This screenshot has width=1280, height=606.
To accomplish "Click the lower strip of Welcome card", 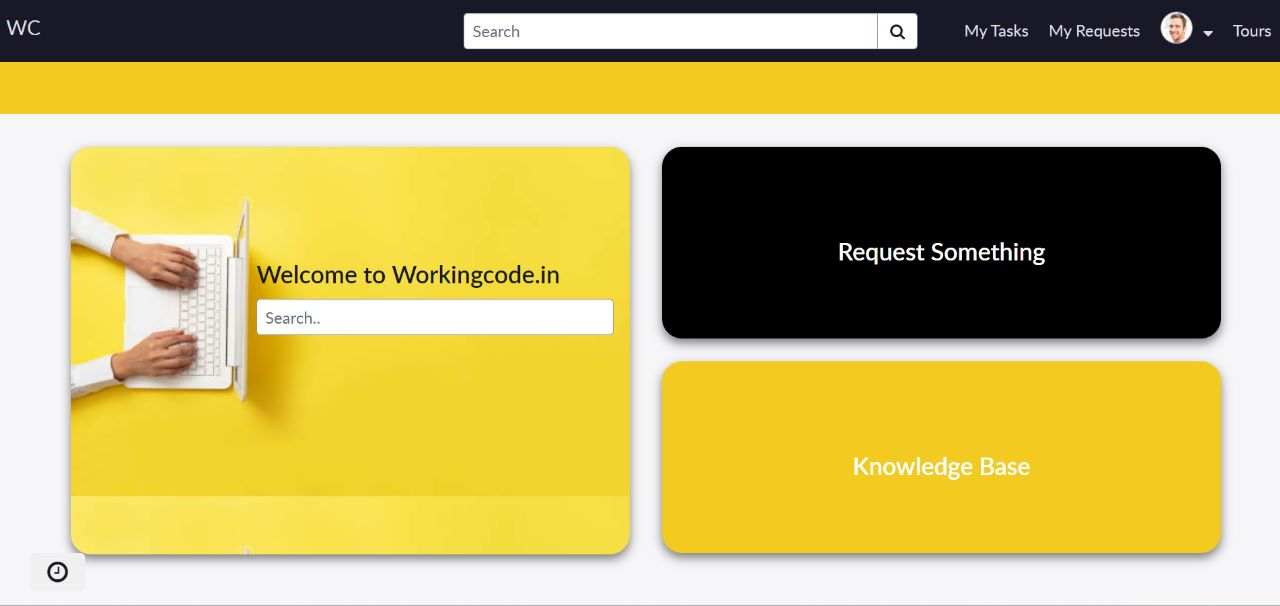I will coord(350,525).
